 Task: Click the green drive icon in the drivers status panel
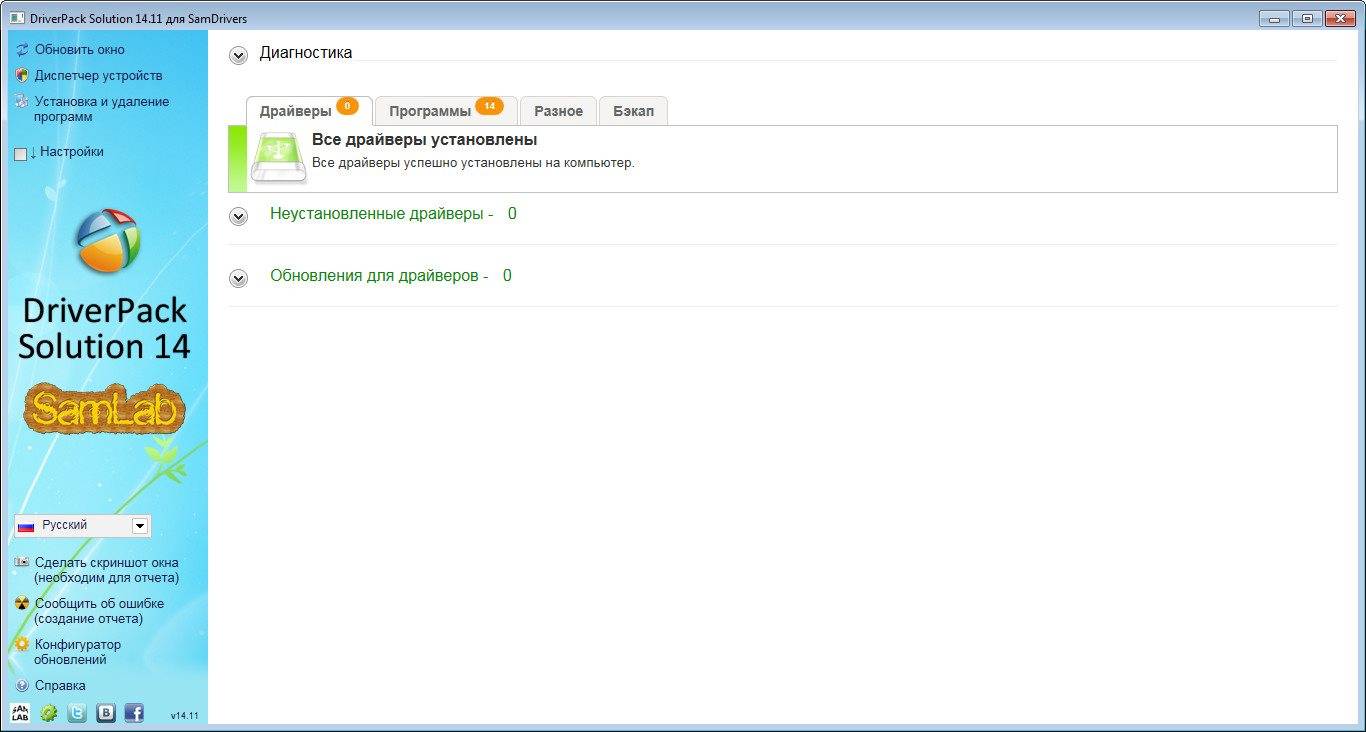(279, 157)
